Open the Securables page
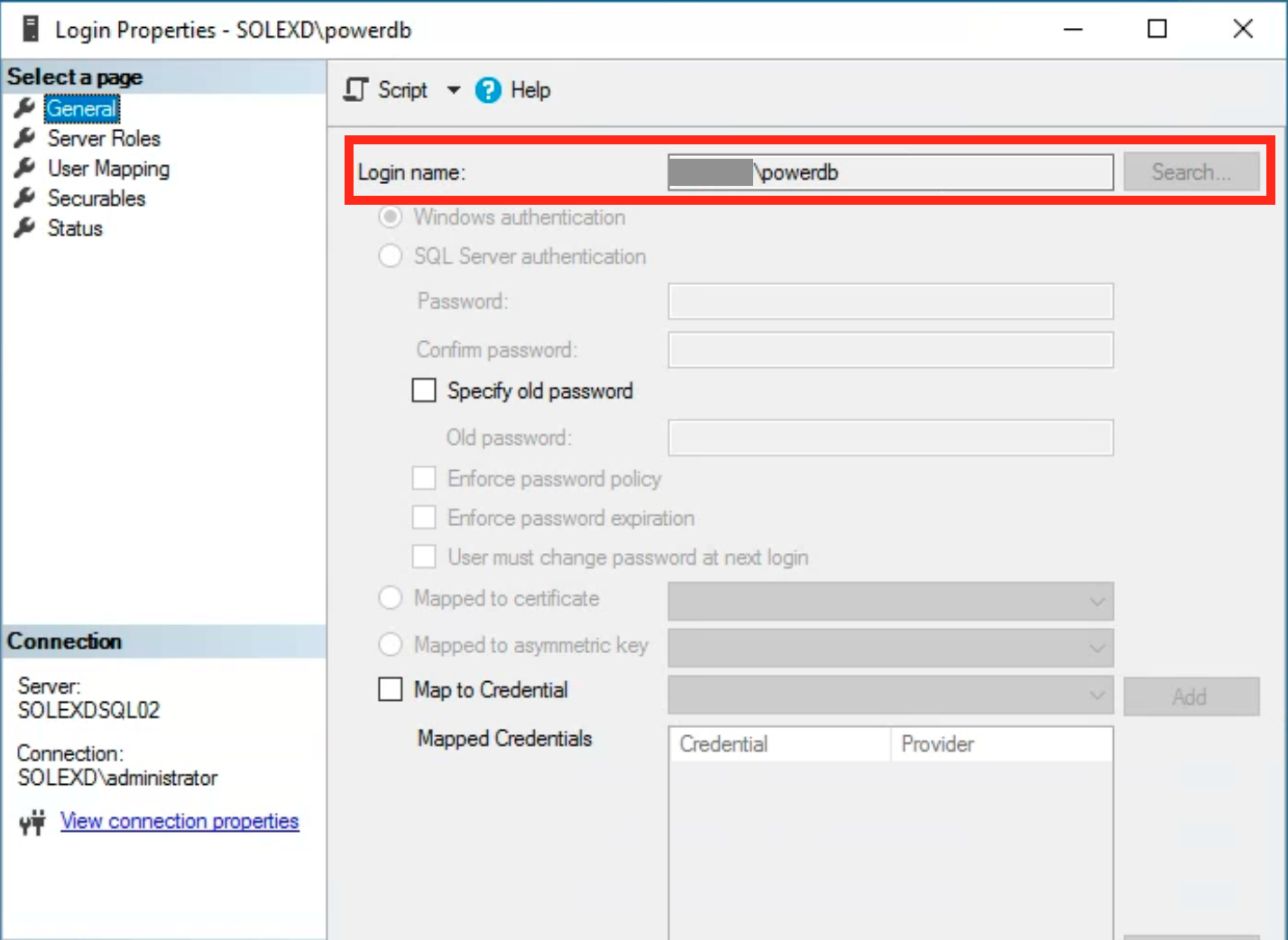The height and width of the screenshot is (940, 1288). point(95,198)
